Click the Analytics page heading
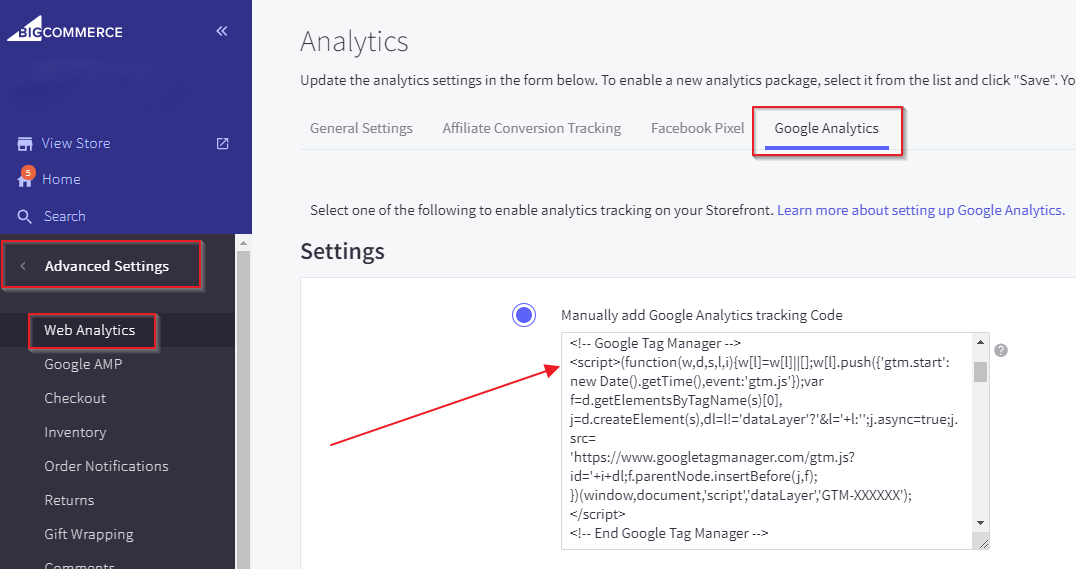This screenshot has height=569, width=1076. point(354,42)
